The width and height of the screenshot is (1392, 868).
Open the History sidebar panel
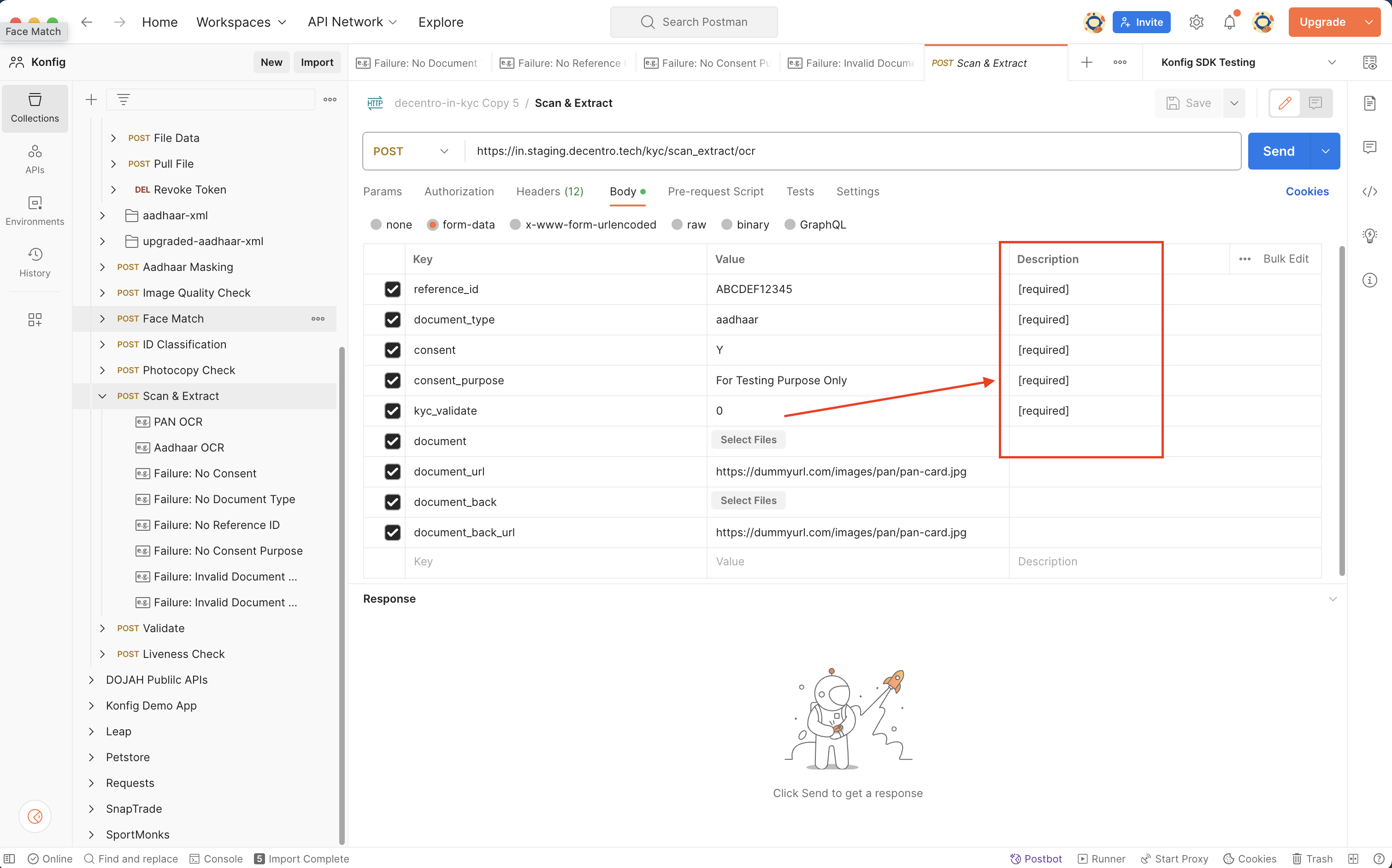(35, 262)
